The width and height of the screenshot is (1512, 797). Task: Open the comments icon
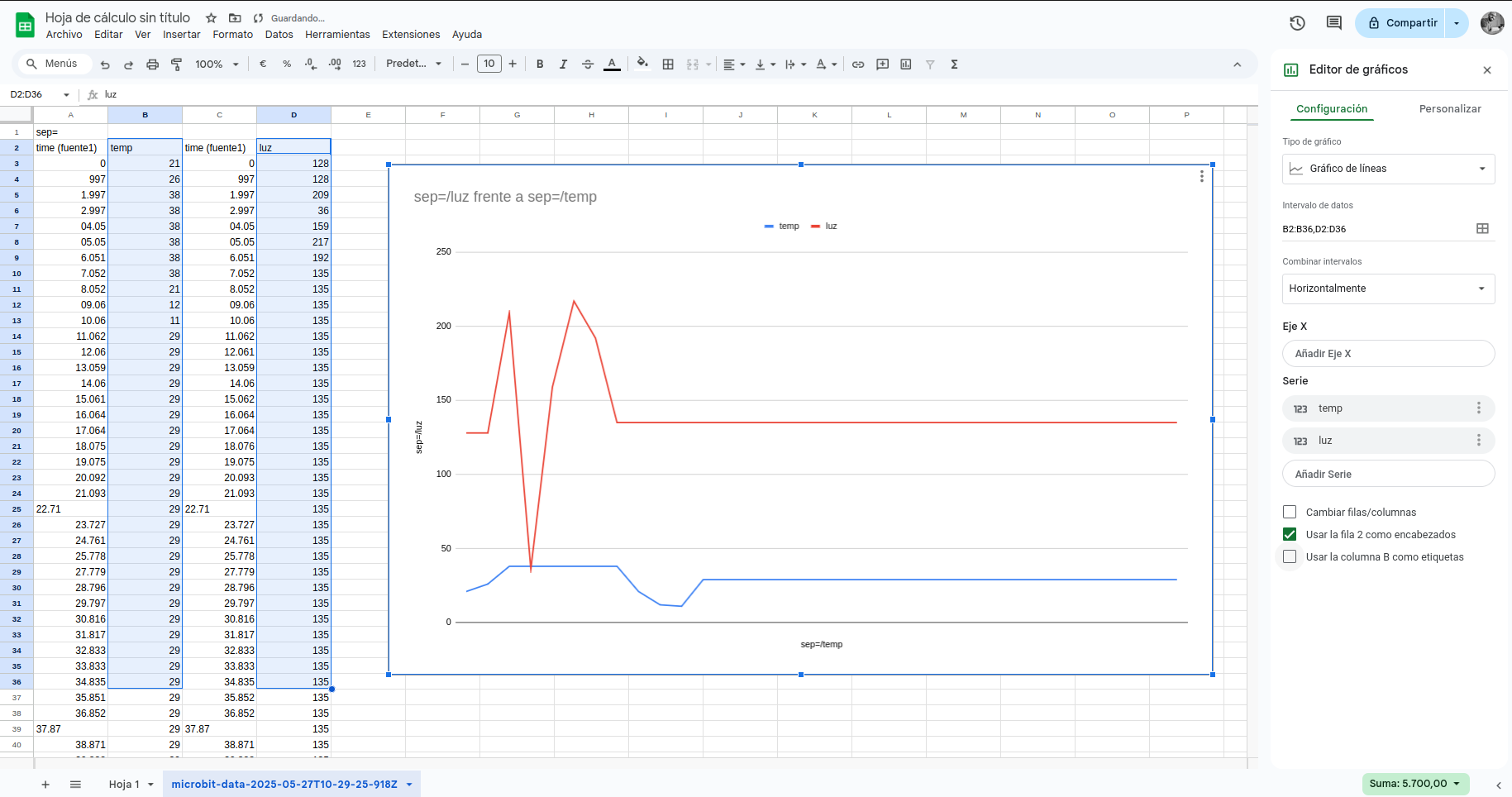(x=1333, y=23)
